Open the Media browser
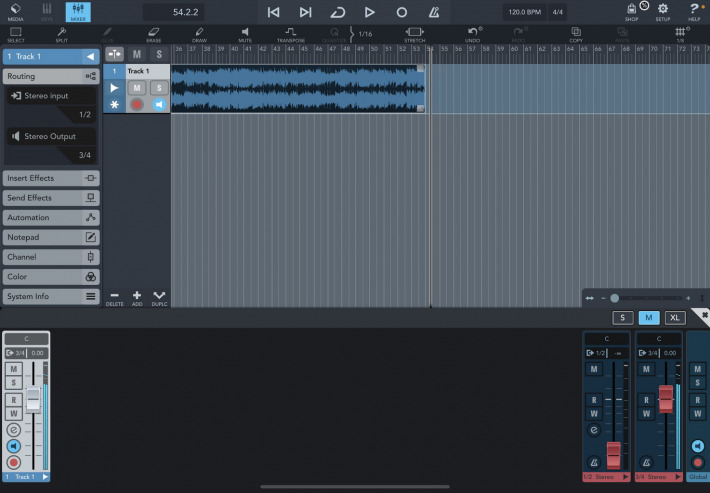710x493 pixels. [16, 12]
